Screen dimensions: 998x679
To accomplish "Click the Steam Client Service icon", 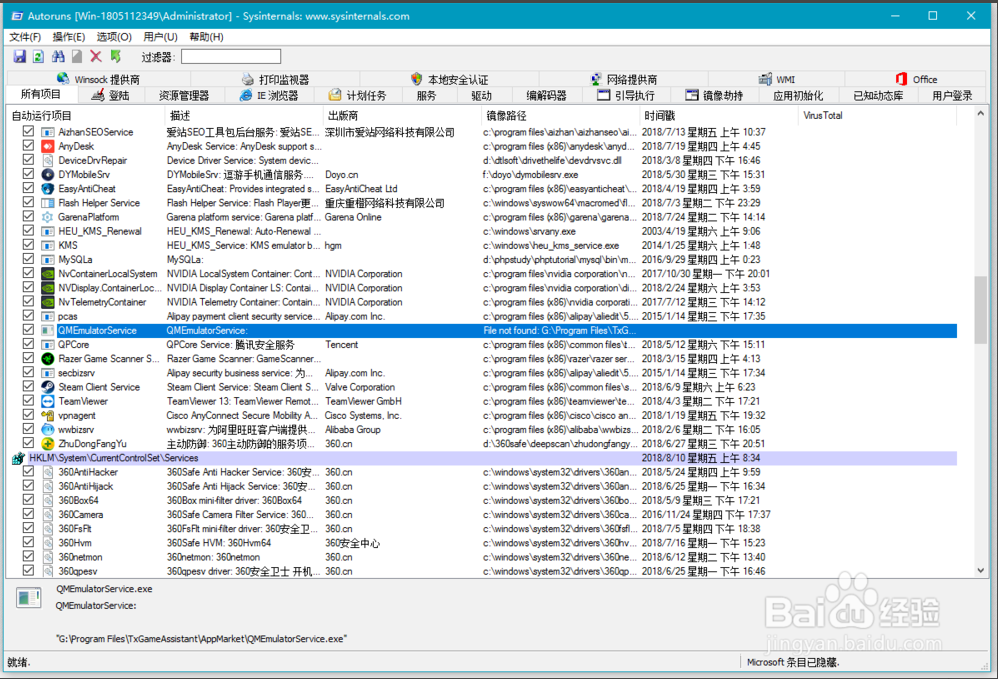I will pos(48,387).
